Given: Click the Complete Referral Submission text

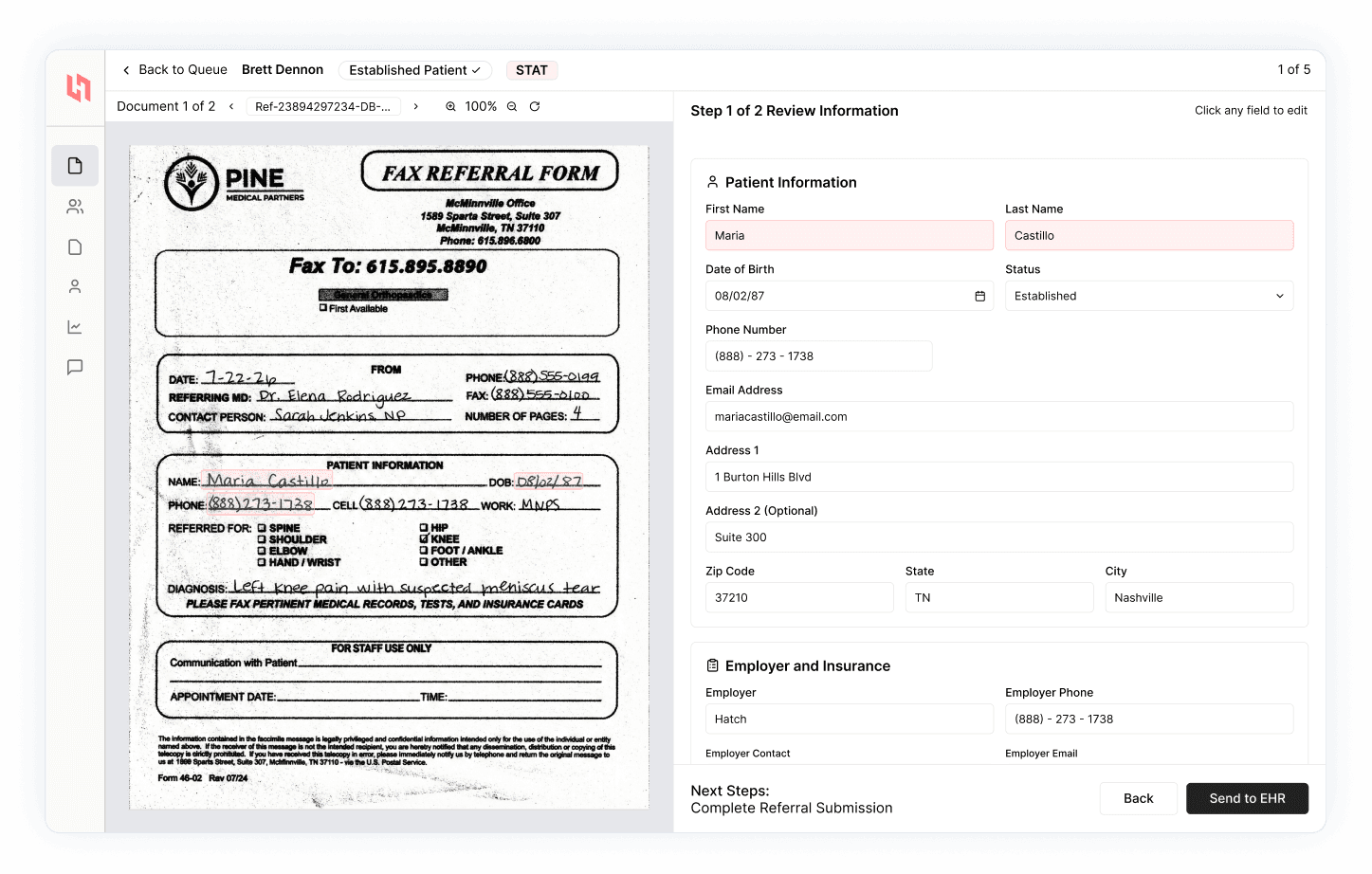Looking at the screenshot, I should pyautogui.click(x=792, y=809).
